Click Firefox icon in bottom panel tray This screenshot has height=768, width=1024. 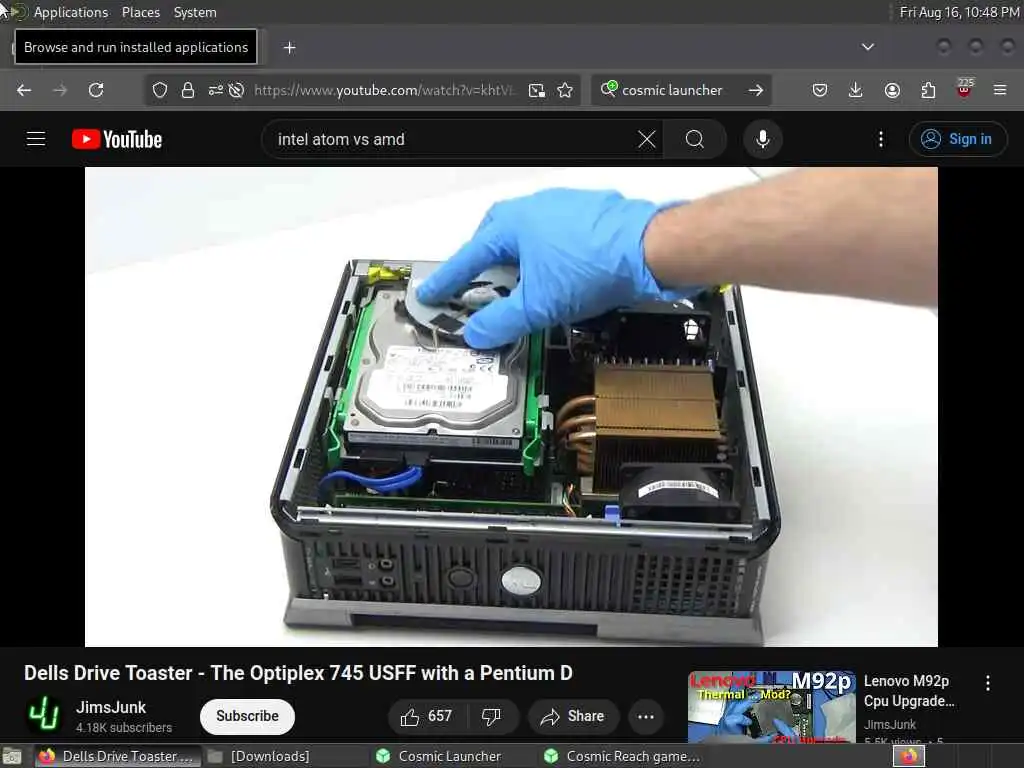pyautogui.click(x=909, y=756)
